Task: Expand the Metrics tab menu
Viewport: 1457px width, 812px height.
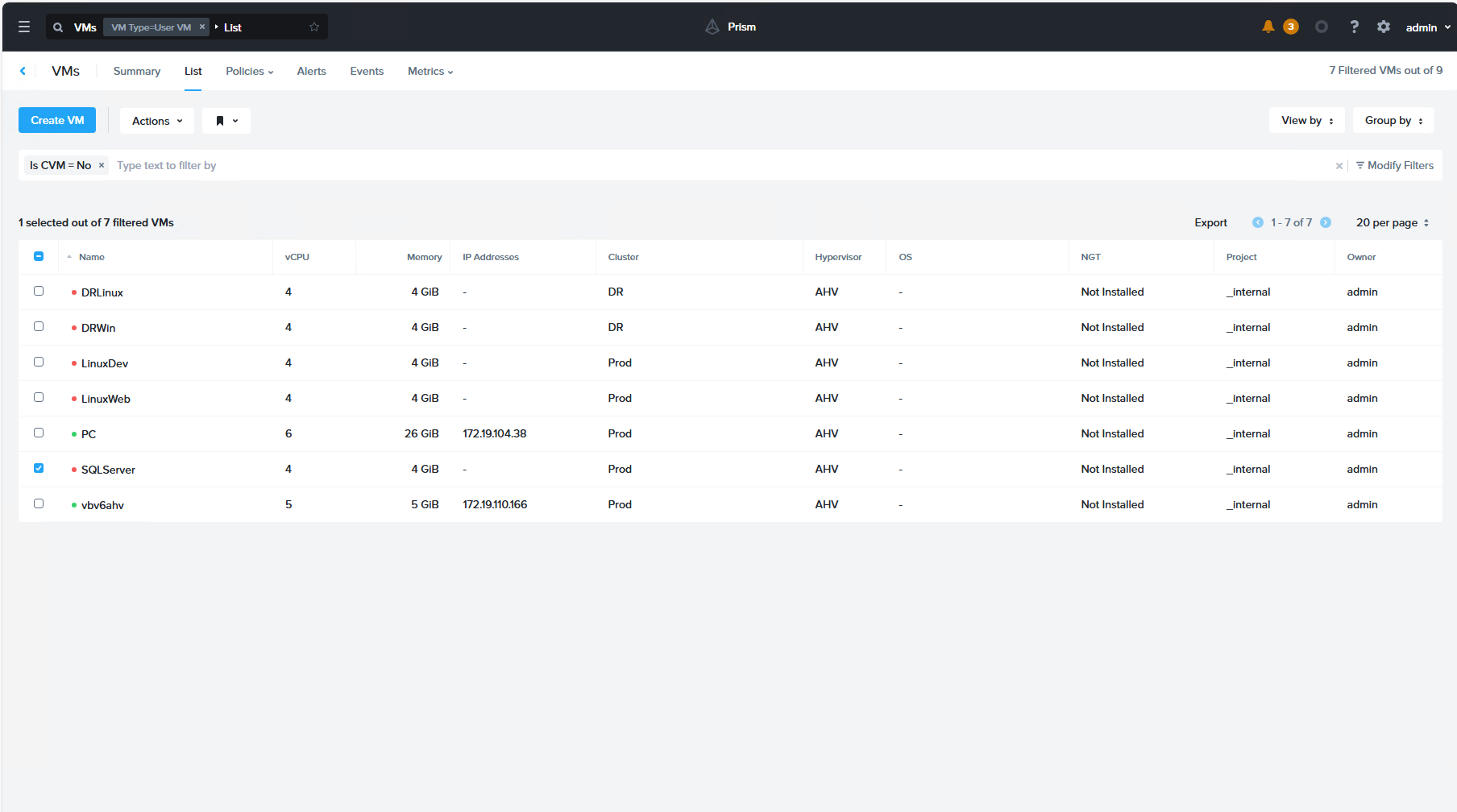Action: 430,71
